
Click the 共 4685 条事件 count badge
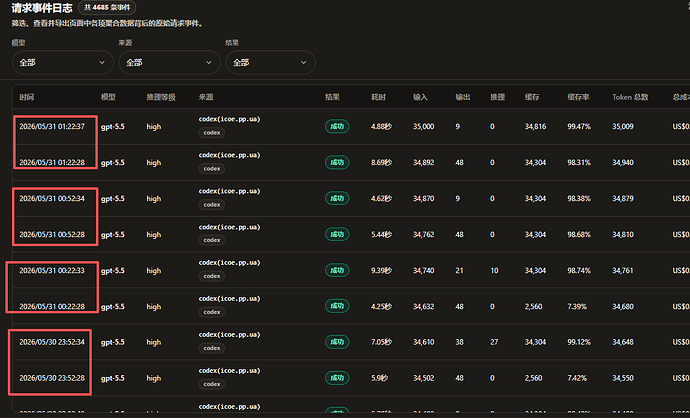[107, 7]
